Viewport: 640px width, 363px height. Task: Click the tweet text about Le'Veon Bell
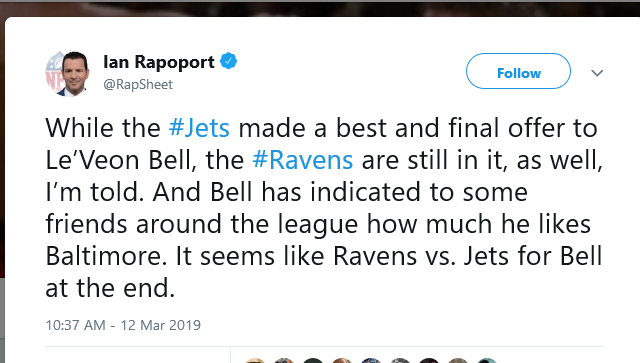[324, 208]
